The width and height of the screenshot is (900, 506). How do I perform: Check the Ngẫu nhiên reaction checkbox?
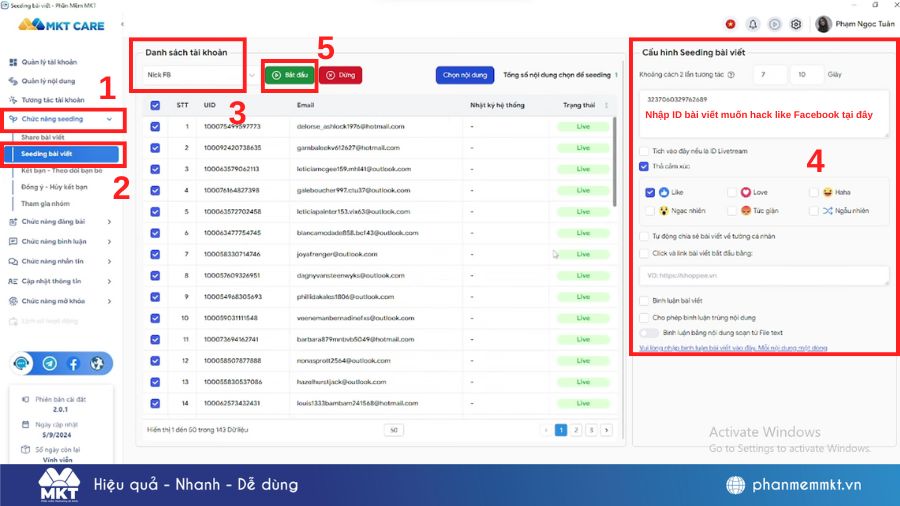click(813, 211)
